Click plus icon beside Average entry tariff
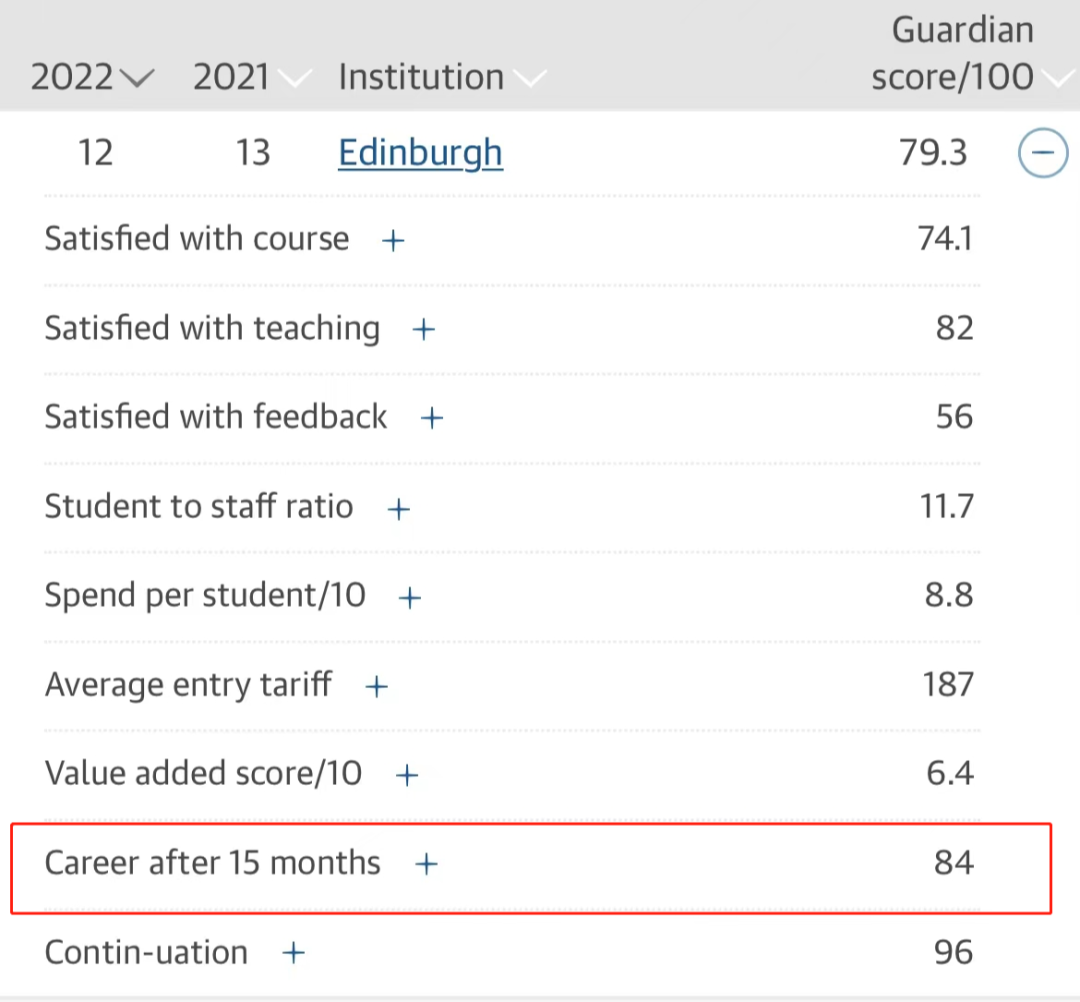1080x1002 pixels. click(377, 687)
